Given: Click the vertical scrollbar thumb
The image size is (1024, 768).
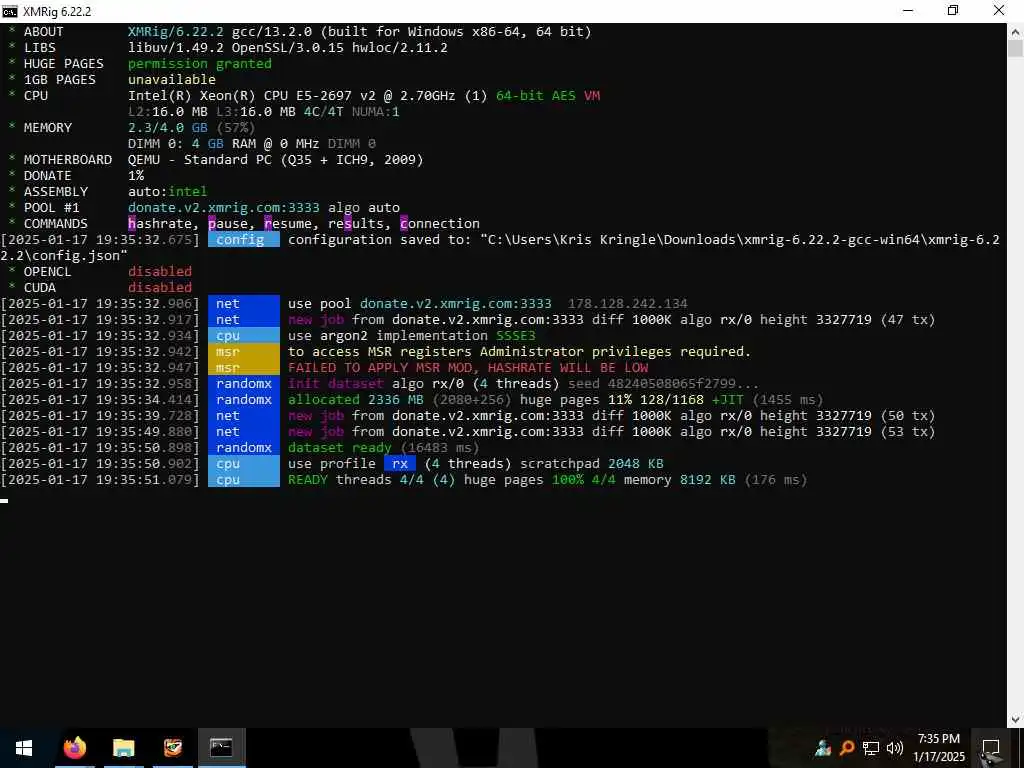Looking at the screenshot, I should [1016, 49].
